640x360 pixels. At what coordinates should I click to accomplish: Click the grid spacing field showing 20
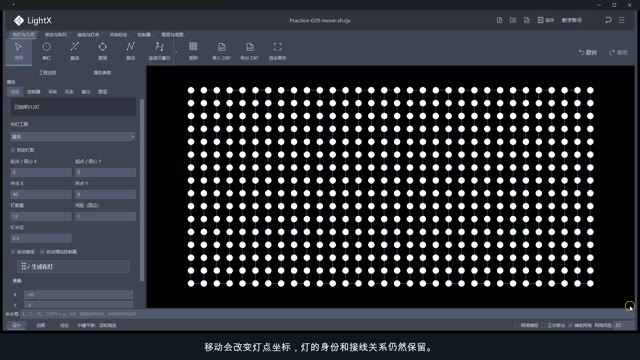[624, 325]
